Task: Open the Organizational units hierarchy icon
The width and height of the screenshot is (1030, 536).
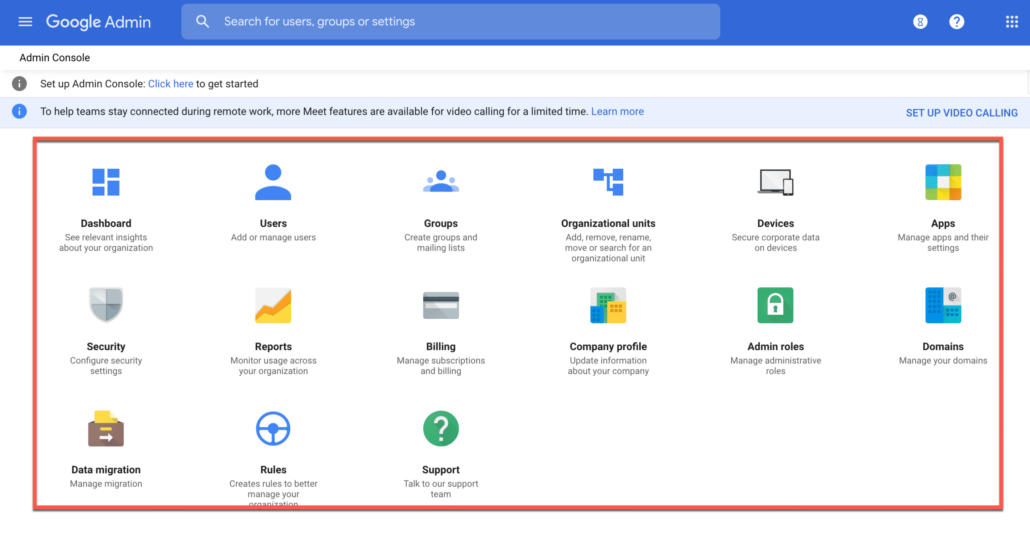Action: click(x=608, y=182)
